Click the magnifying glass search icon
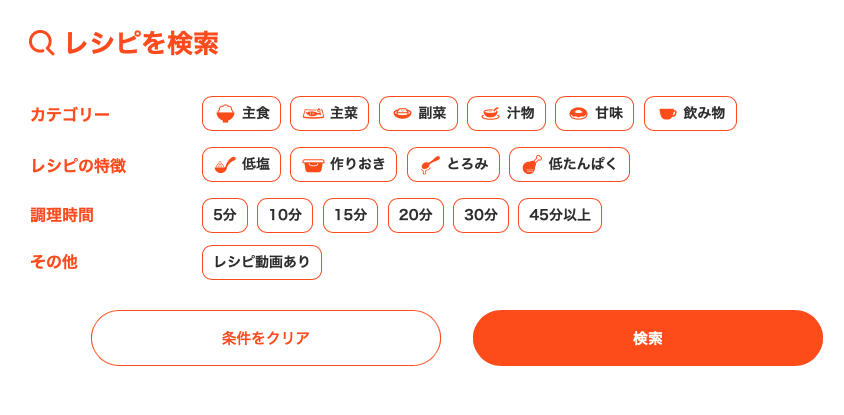The width and height of the screenshot is (844, 415). click(41, 43)
